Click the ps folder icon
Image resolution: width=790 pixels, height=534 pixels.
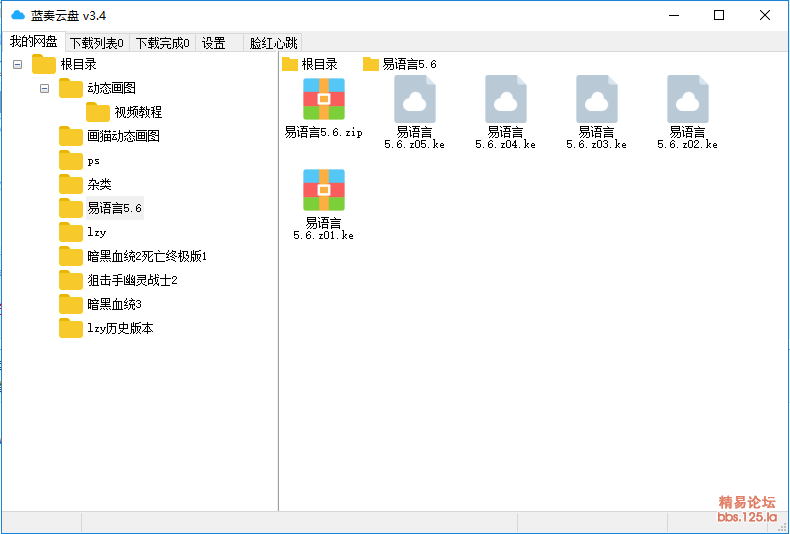(71, 160)
